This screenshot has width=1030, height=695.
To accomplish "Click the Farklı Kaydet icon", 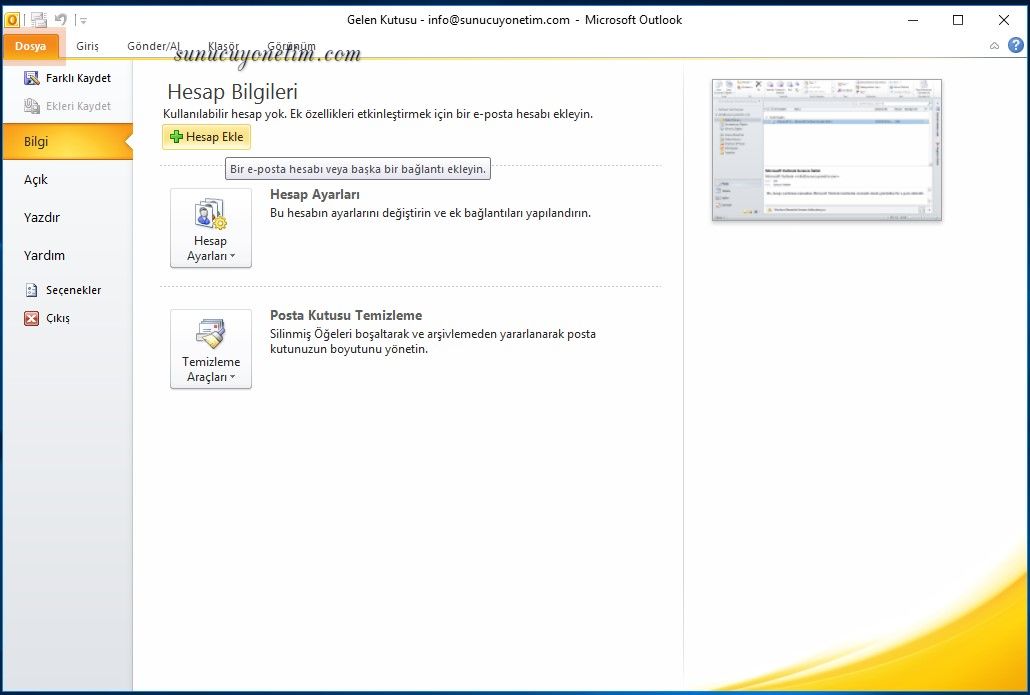I will click(32, 78).
